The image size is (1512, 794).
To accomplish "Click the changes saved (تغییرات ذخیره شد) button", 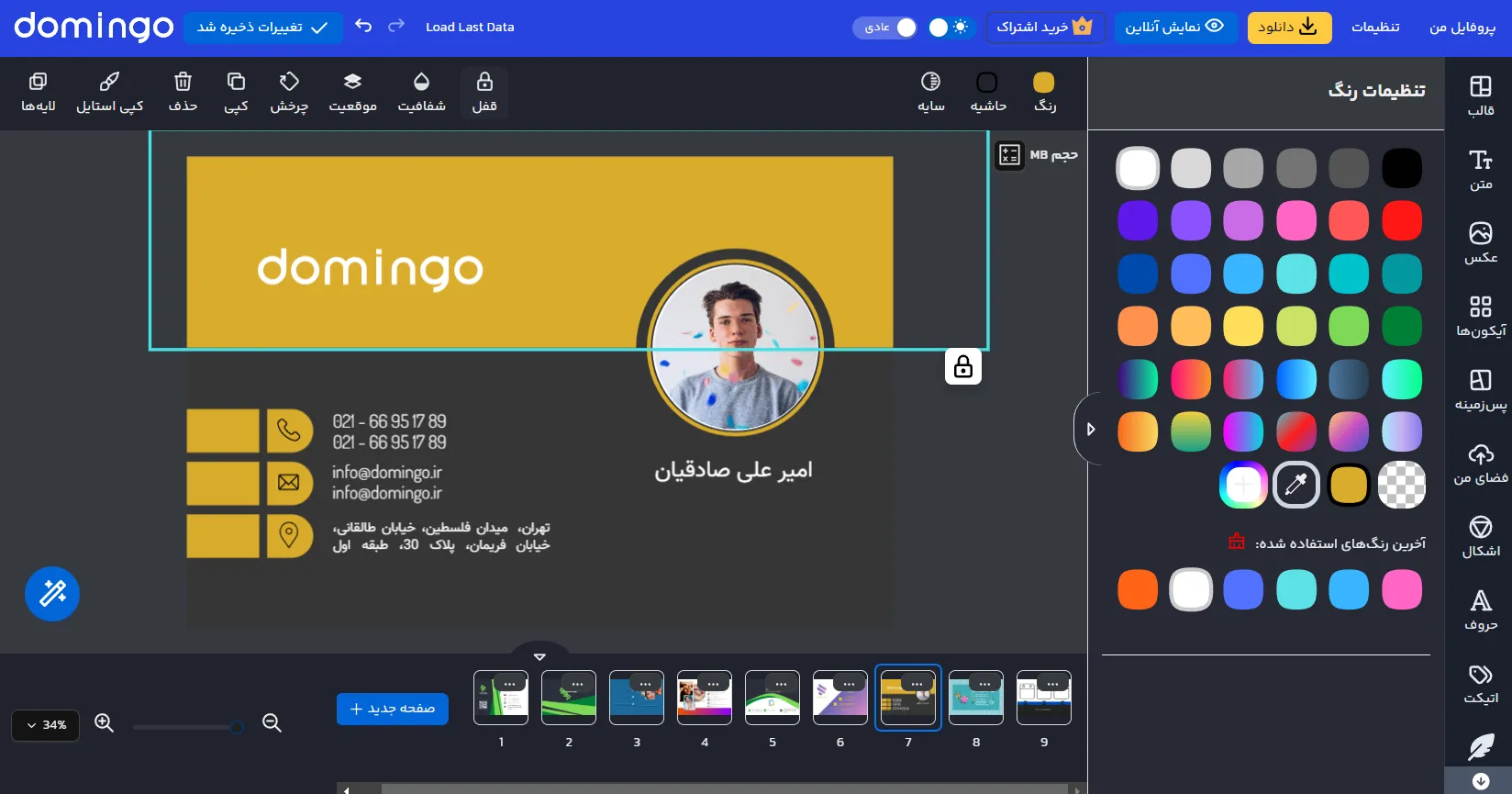I will tap(262, 28).
